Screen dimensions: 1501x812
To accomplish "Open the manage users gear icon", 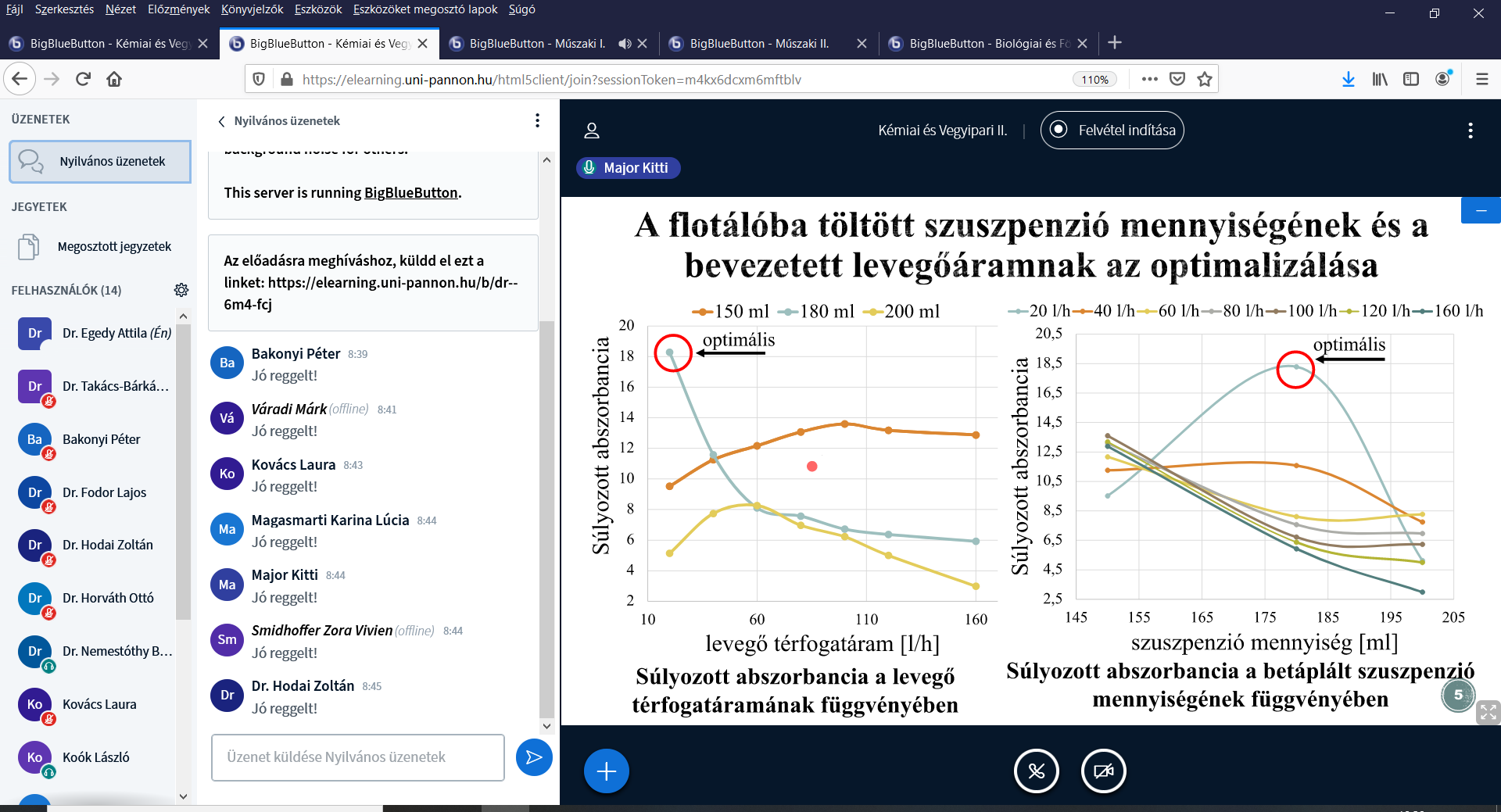I will point(181,290).
